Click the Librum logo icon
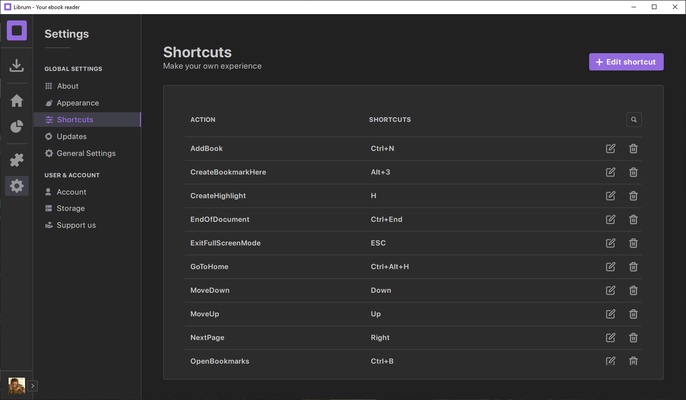The width and height of the screenshot is (686, 400). [17, 31]
